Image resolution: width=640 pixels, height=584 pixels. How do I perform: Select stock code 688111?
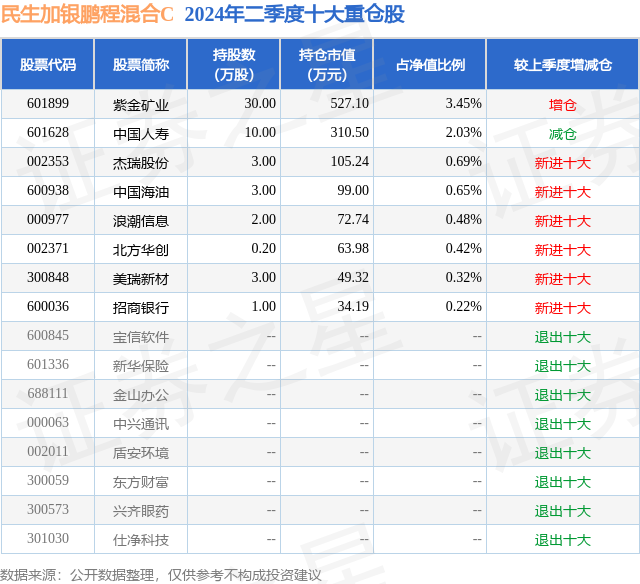click(x=48, y=393)
